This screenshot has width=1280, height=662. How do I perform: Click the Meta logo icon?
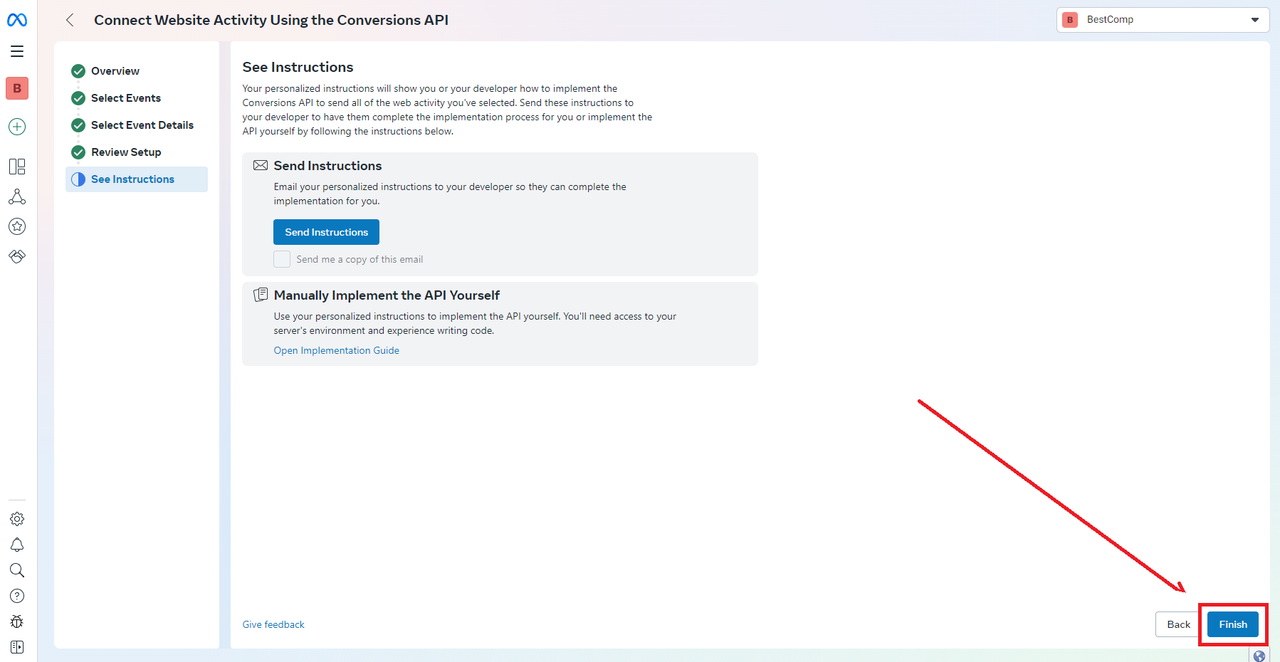click(17, 20)
